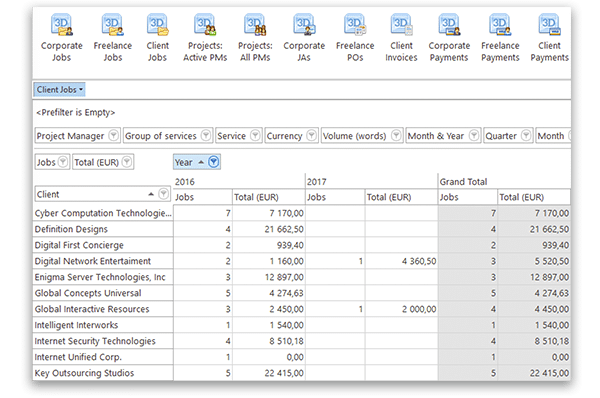
Task: Select the Month & Year field header
Action: 443,135
